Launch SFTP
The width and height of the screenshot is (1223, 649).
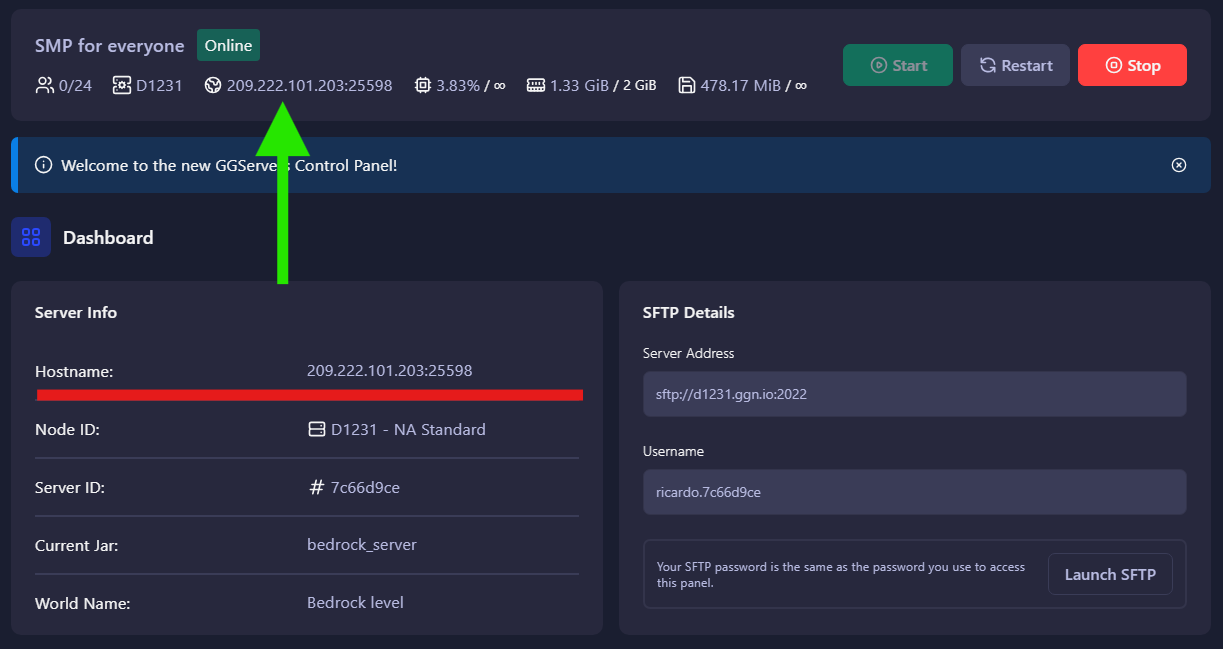(1110, 574)
